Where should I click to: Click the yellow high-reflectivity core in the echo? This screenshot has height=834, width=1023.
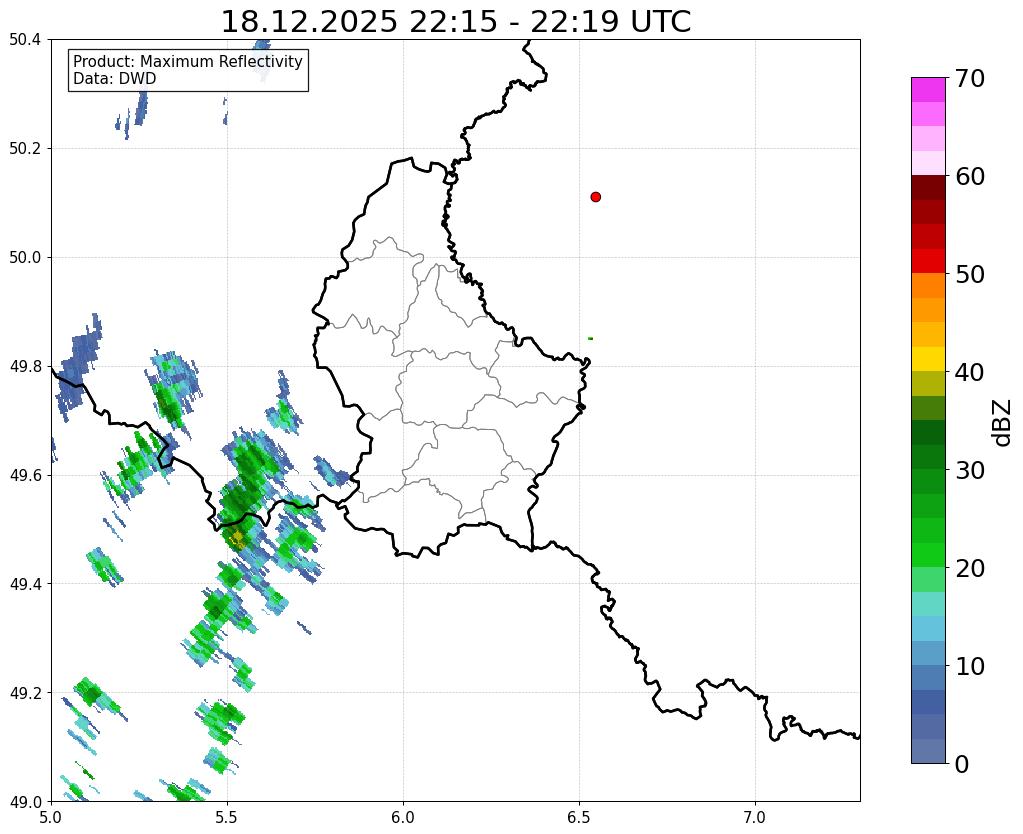click(x=237, y=538)
